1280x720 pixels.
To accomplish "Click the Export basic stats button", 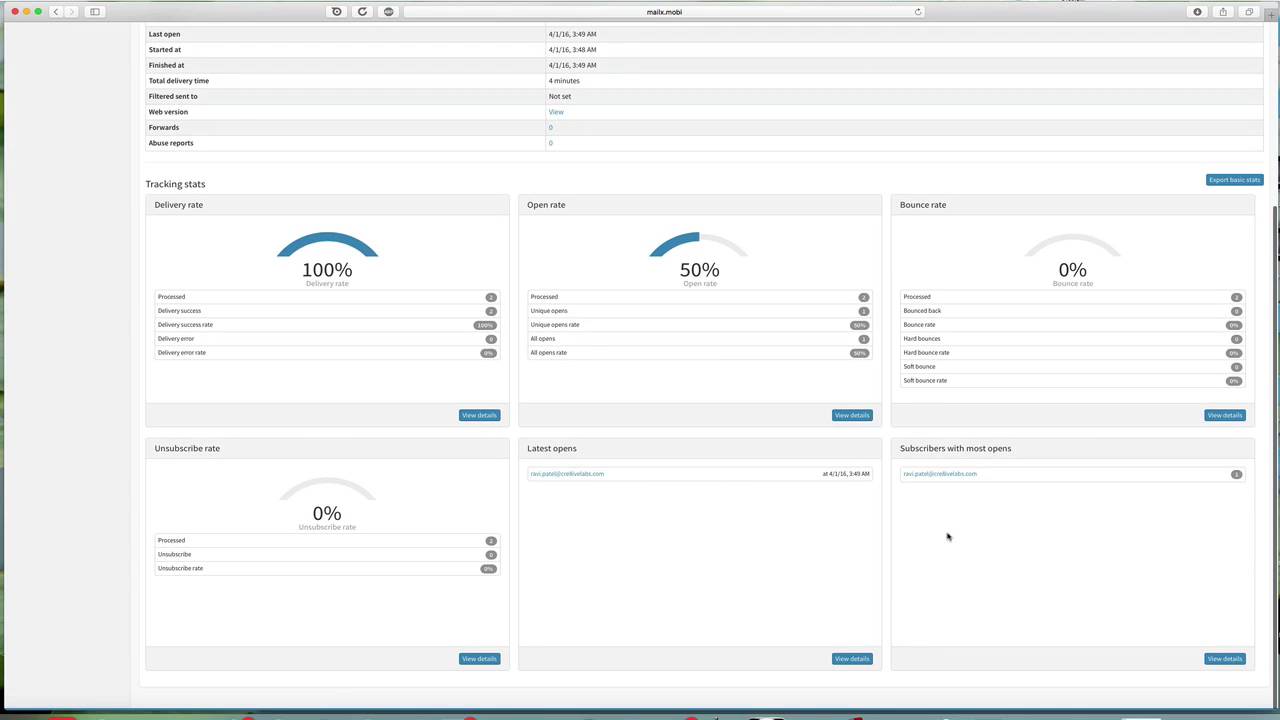I will pos(1234,180).
